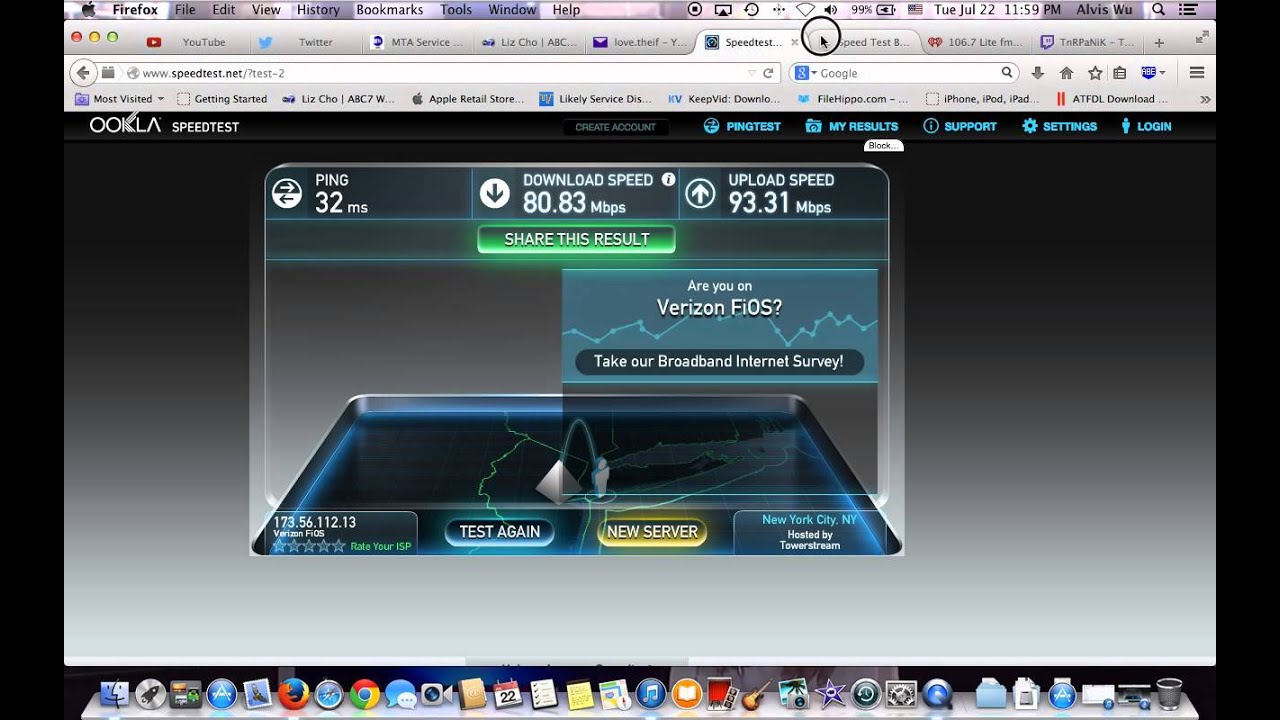Viewport: 1280px width, 720px height.
Task: Go back with the Back arrow
Action: pos(83,73)
